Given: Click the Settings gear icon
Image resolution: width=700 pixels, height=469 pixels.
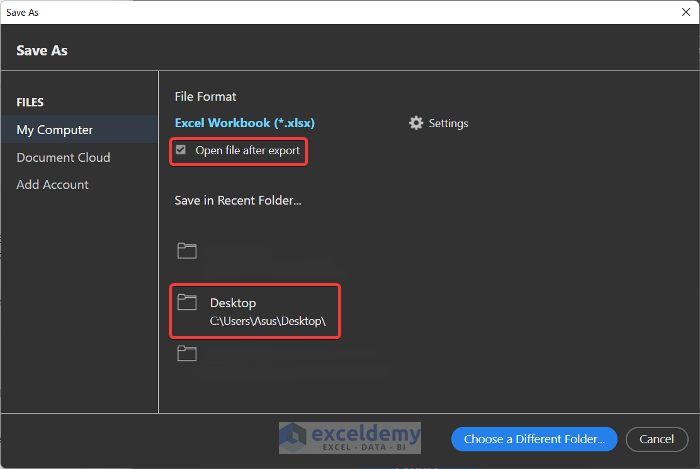Looking at the screenshot, I should [416, 123].
